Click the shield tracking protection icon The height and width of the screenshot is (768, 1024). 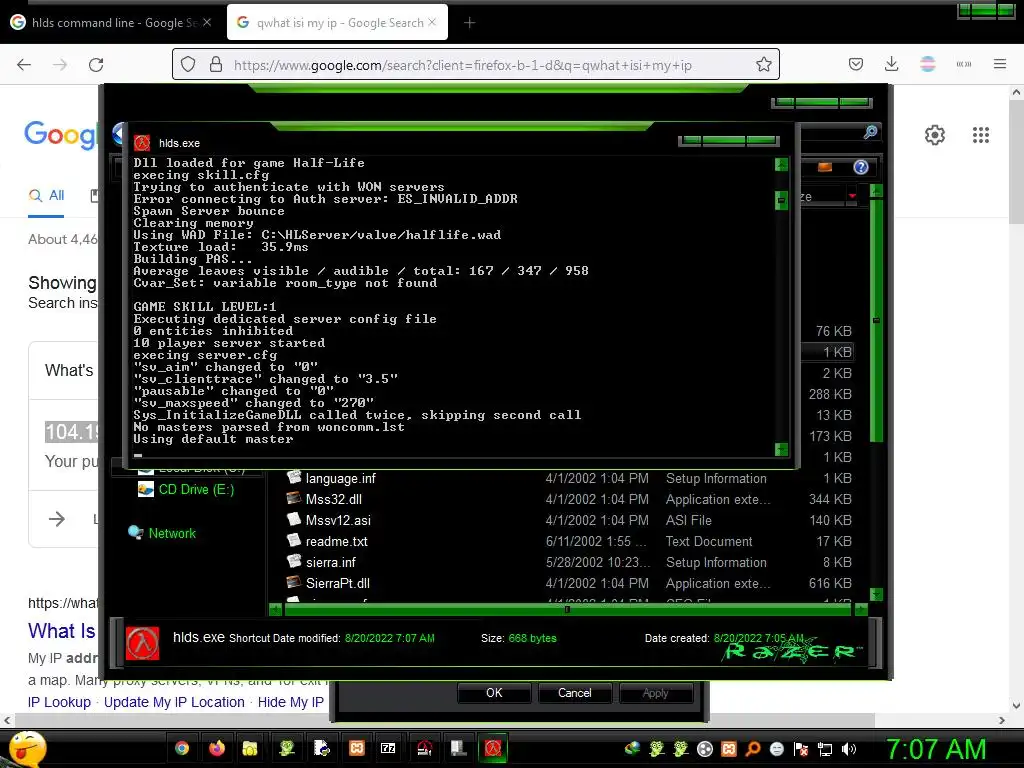point(188,64)
